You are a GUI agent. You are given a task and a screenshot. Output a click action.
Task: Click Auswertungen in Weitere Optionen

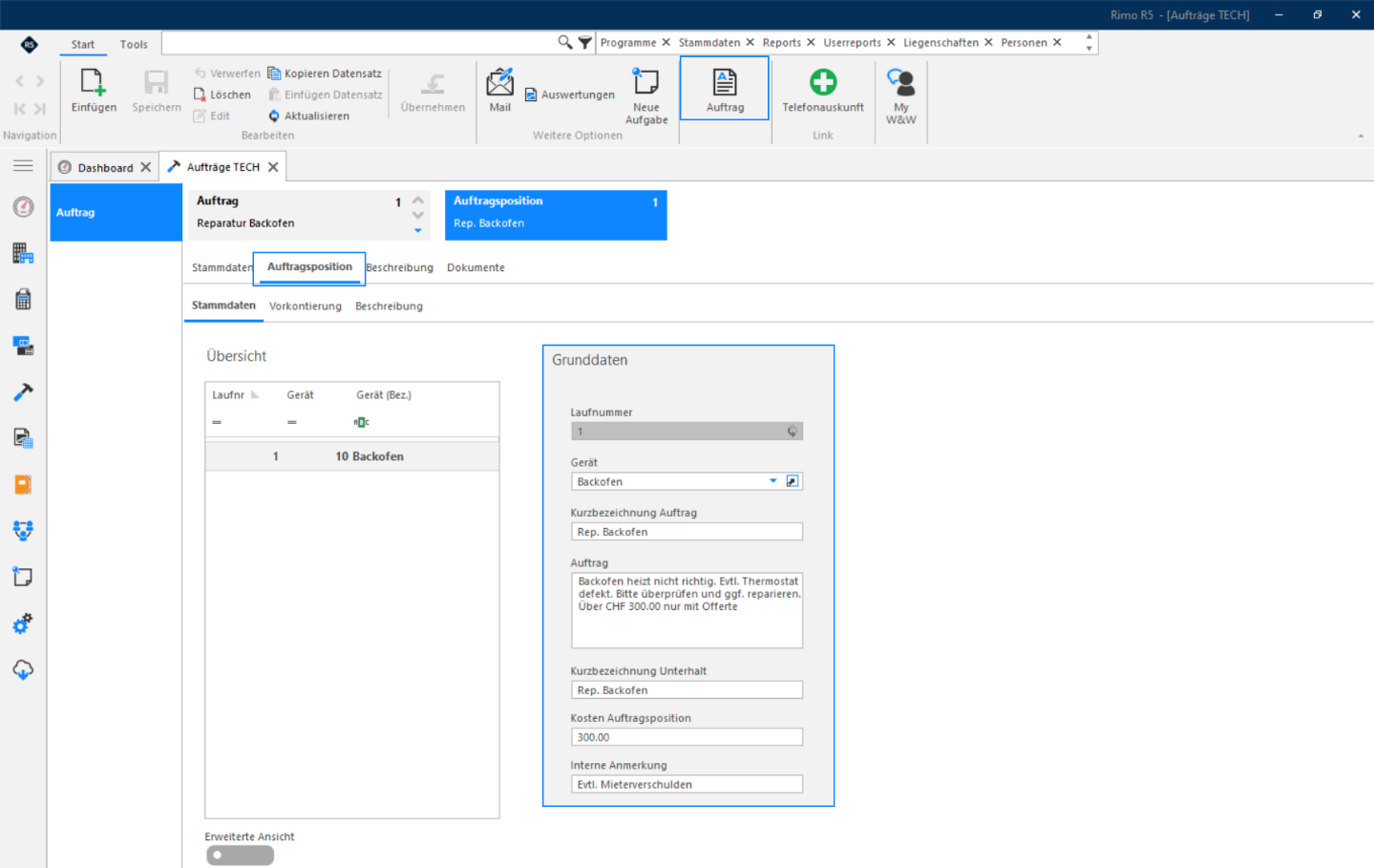click(570, 95)
